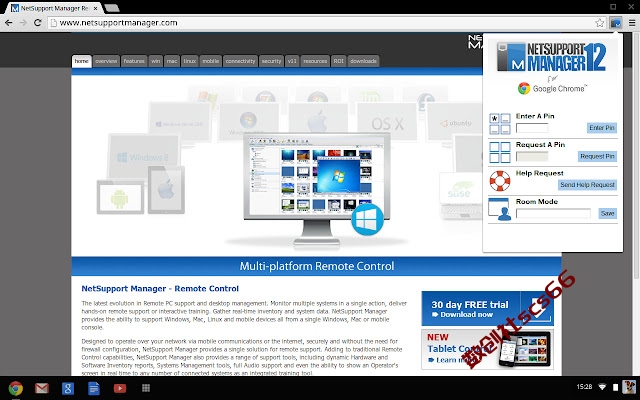Click the user avatar in tray

click(x=629, y=387)
